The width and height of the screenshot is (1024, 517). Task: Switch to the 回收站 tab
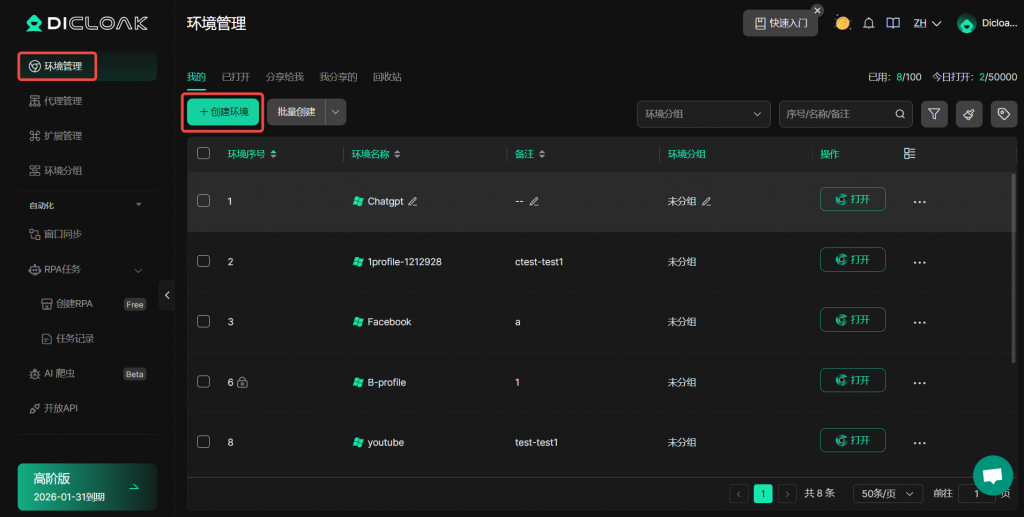(387, 77)
